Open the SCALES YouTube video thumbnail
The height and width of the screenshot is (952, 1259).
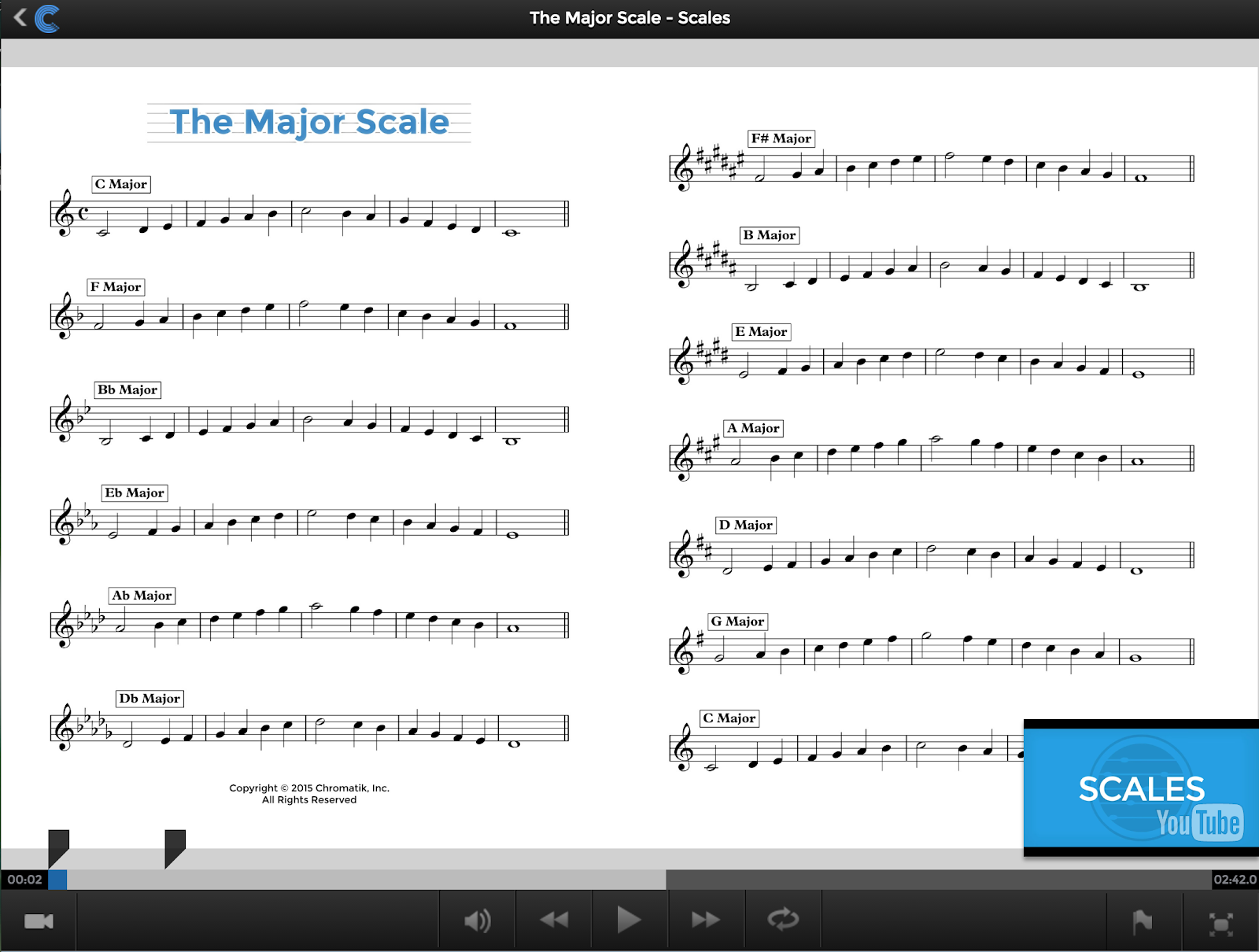point(1141,788)
